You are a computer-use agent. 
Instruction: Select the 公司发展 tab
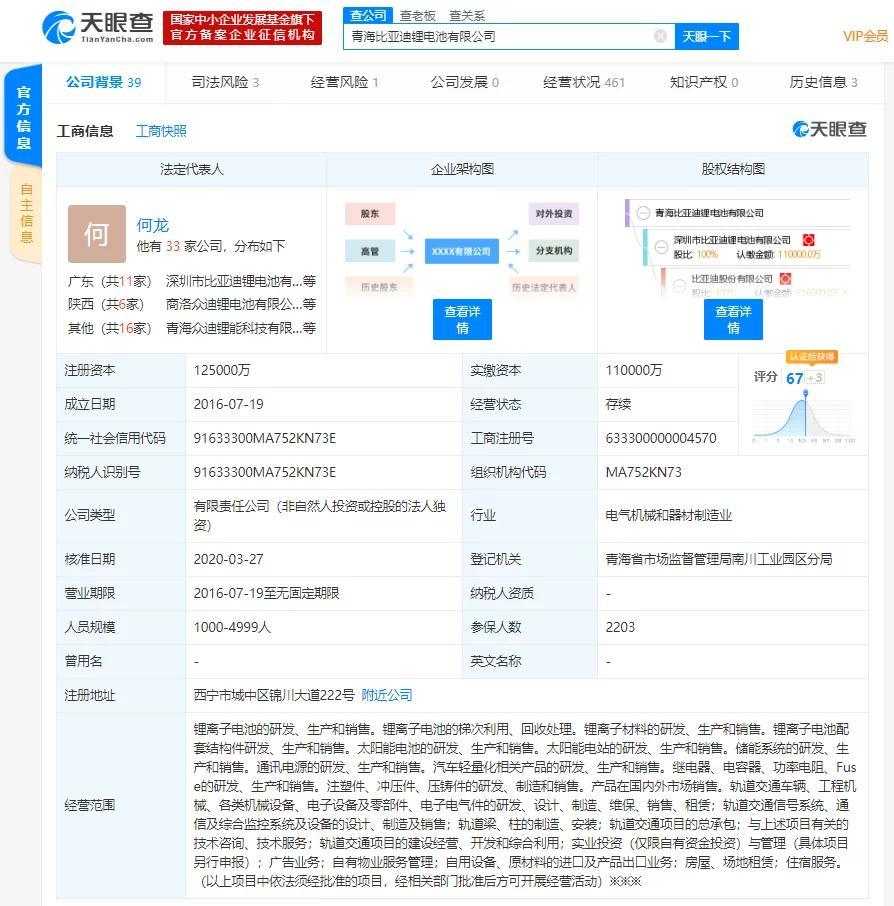(x=465, y=83)
